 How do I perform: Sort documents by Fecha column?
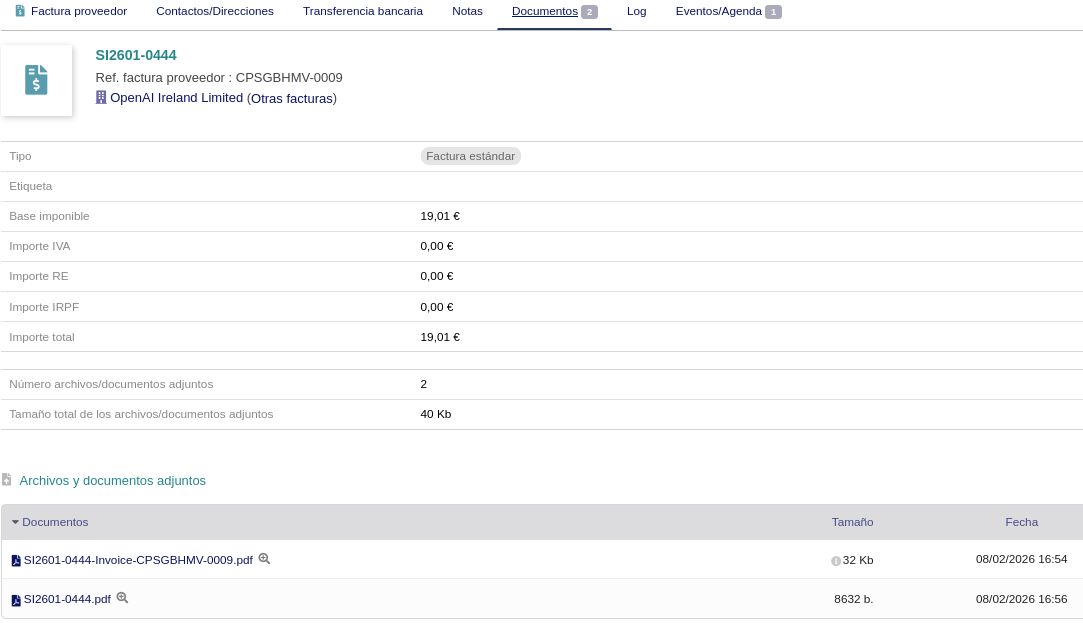coord(1021,522)
